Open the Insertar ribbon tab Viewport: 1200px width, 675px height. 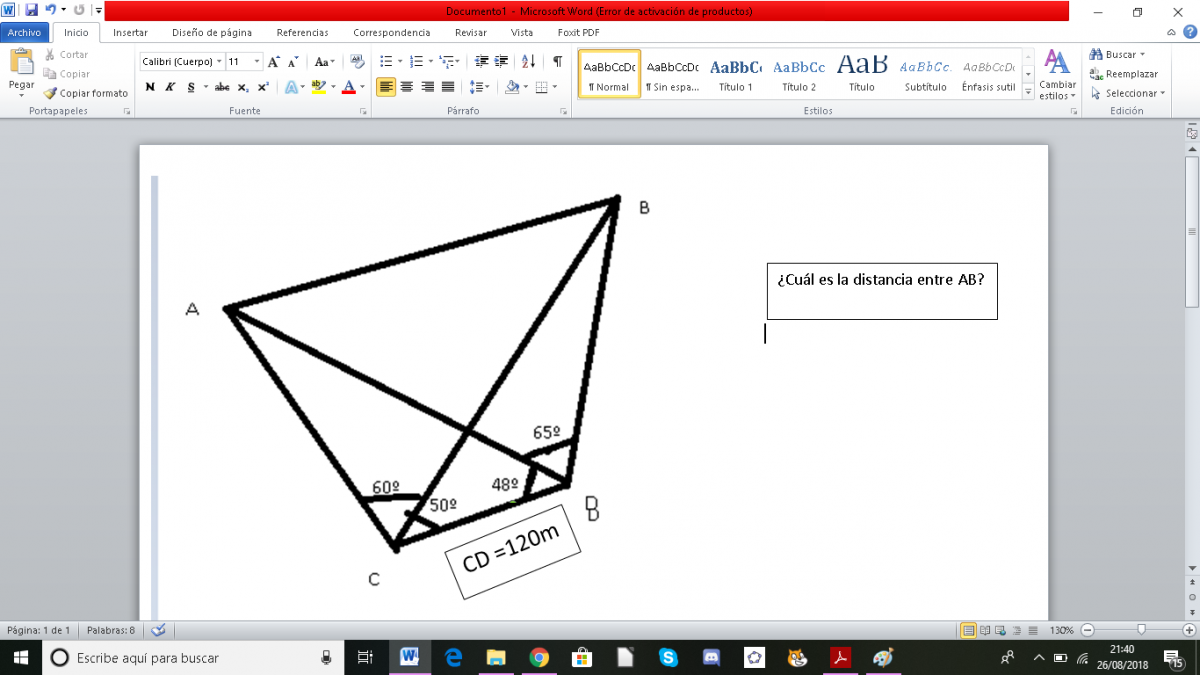pos(130,32)
